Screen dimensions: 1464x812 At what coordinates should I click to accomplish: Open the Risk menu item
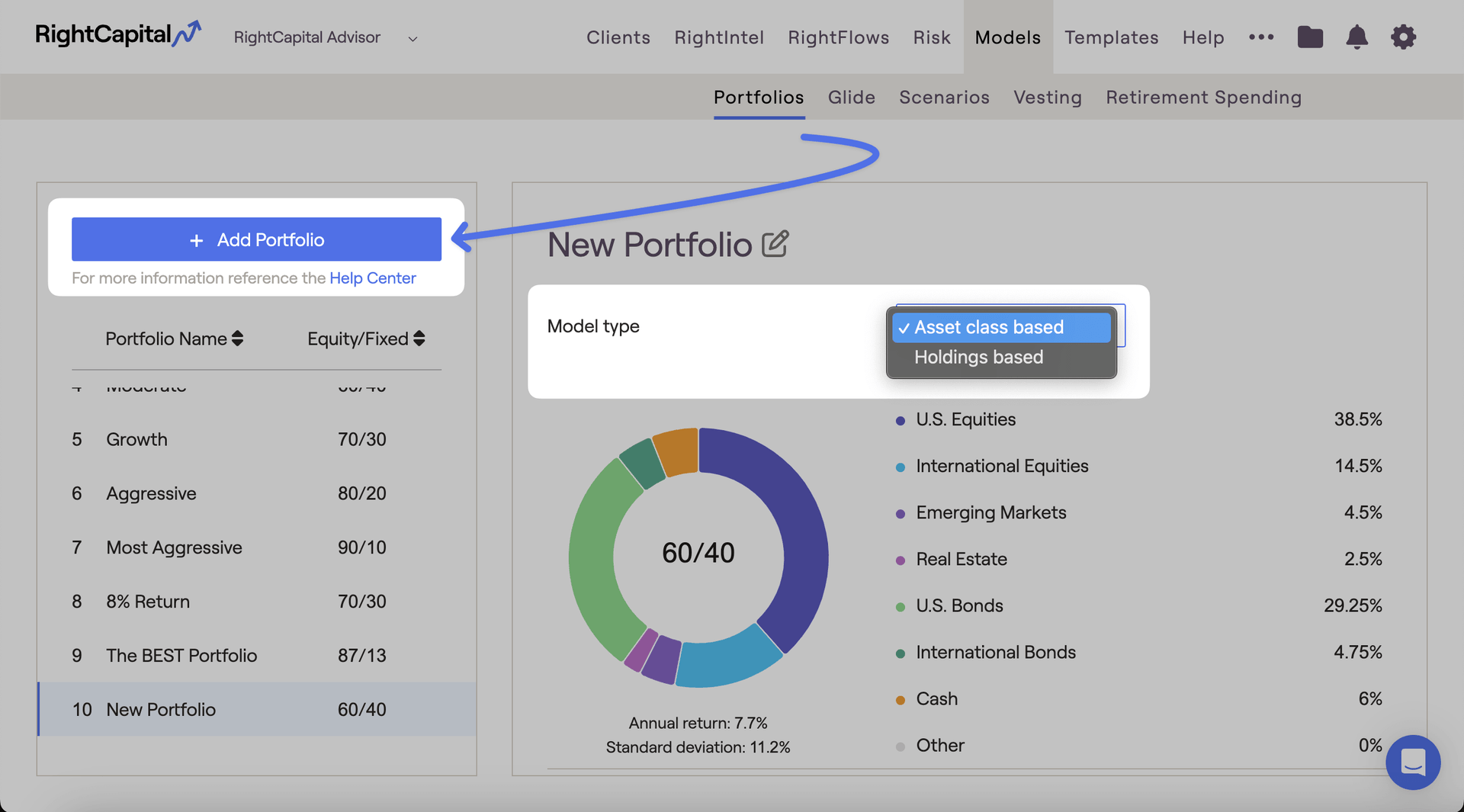(932, 37)
